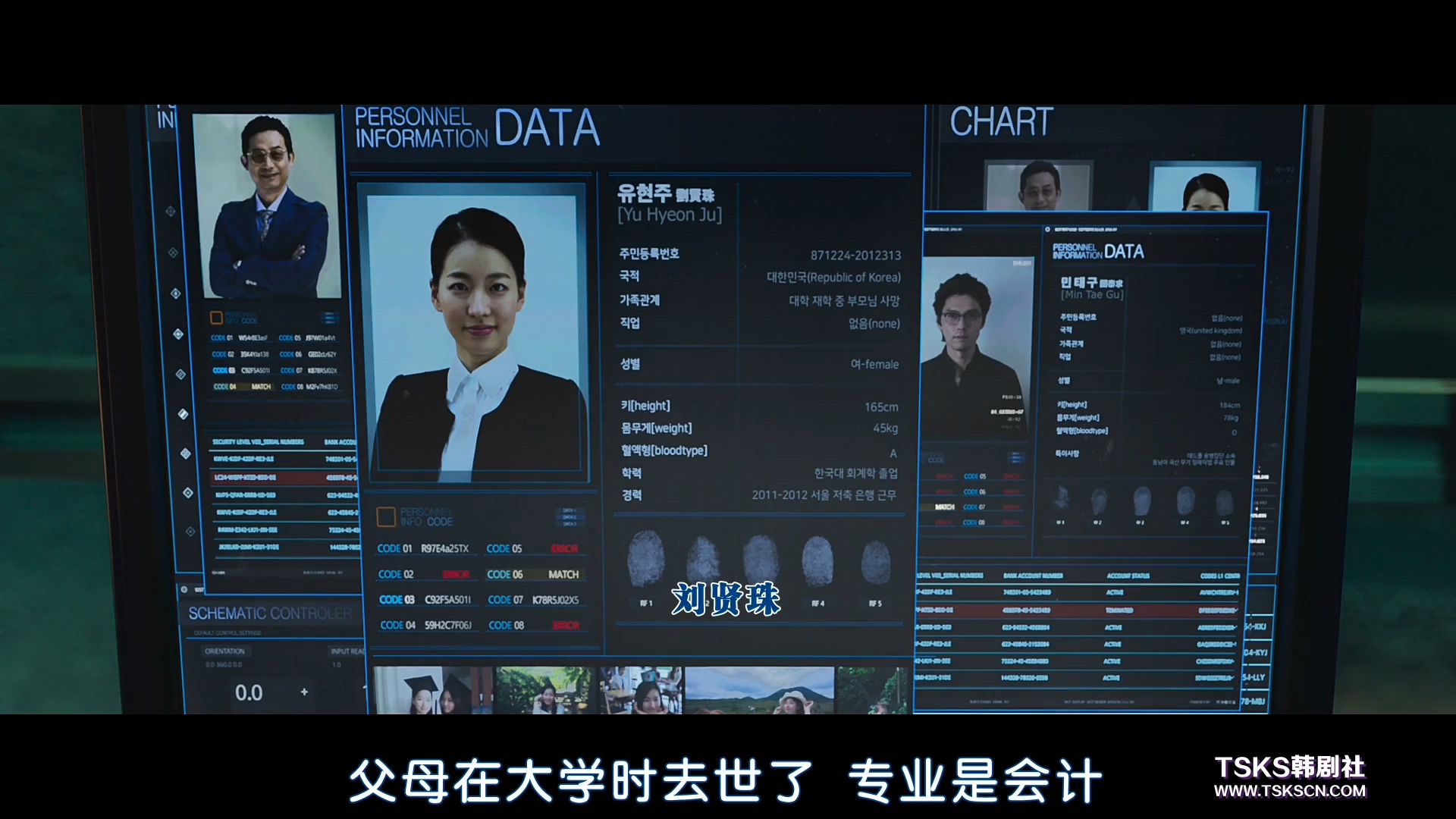1456x819 pixels.
Task: Toggle the Personnel Info Code checkbox
Action: pos(384,518)
